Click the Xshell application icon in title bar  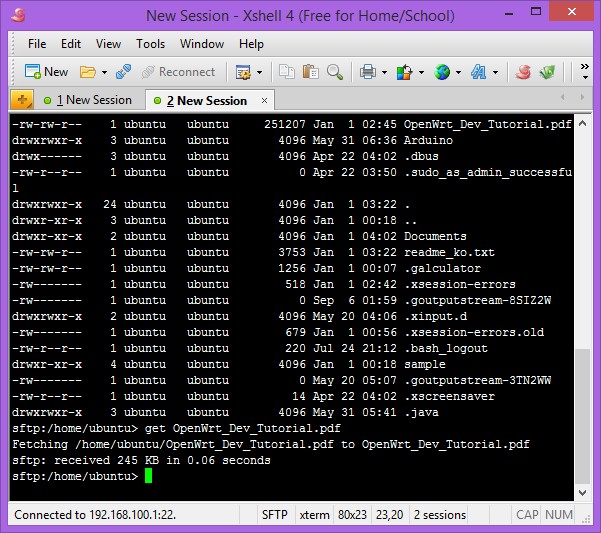click(x=18, y=15)
